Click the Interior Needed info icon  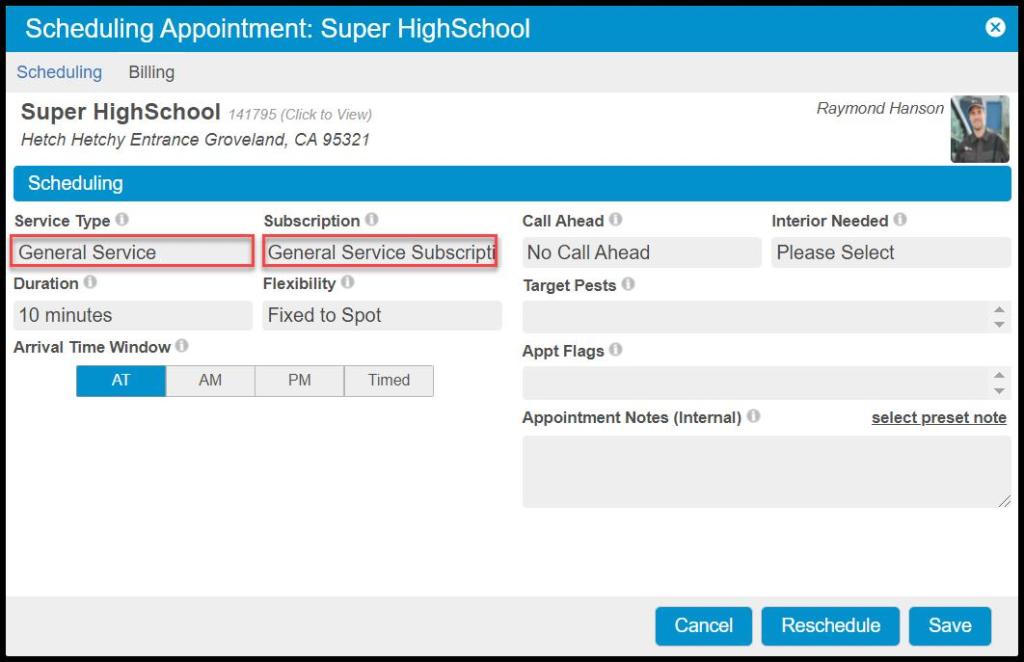pyautogui.click(x=900, y=219)
